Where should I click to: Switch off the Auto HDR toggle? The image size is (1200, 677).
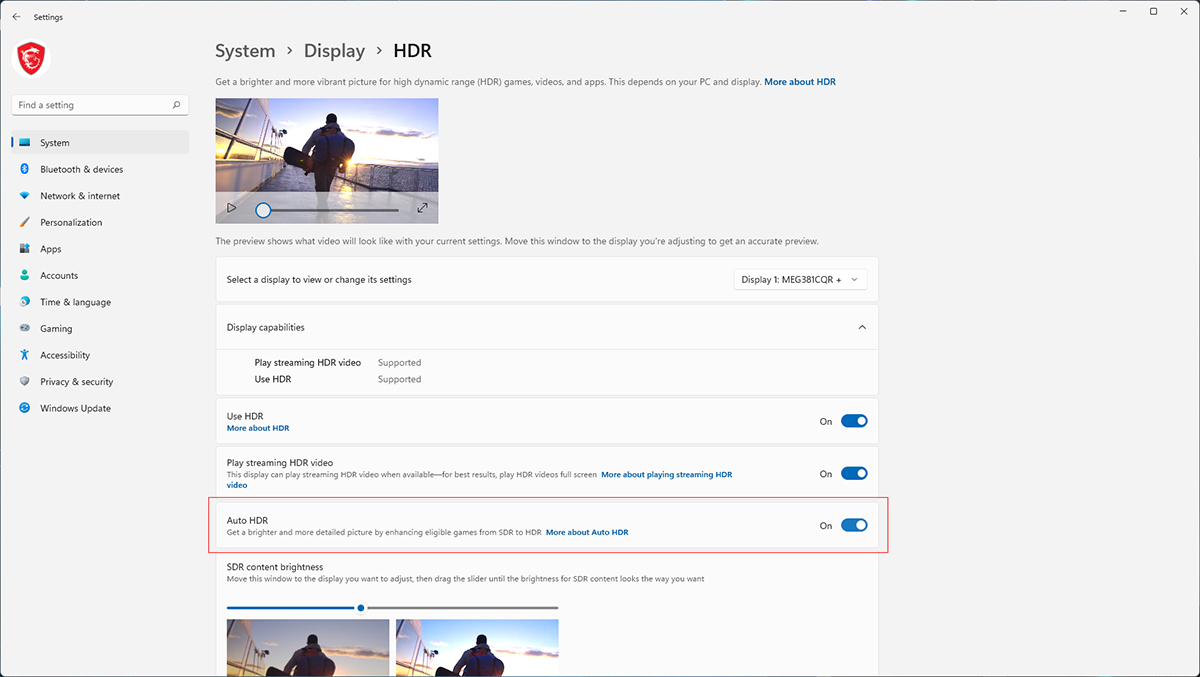point(853,525)
